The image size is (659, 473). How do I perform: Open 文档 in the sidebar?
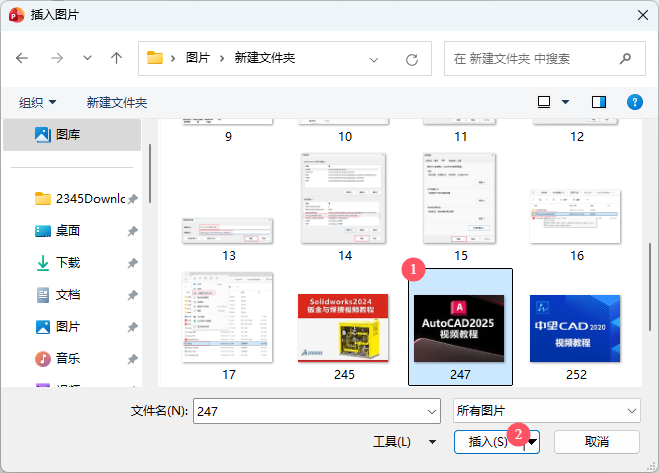[58, 295]
